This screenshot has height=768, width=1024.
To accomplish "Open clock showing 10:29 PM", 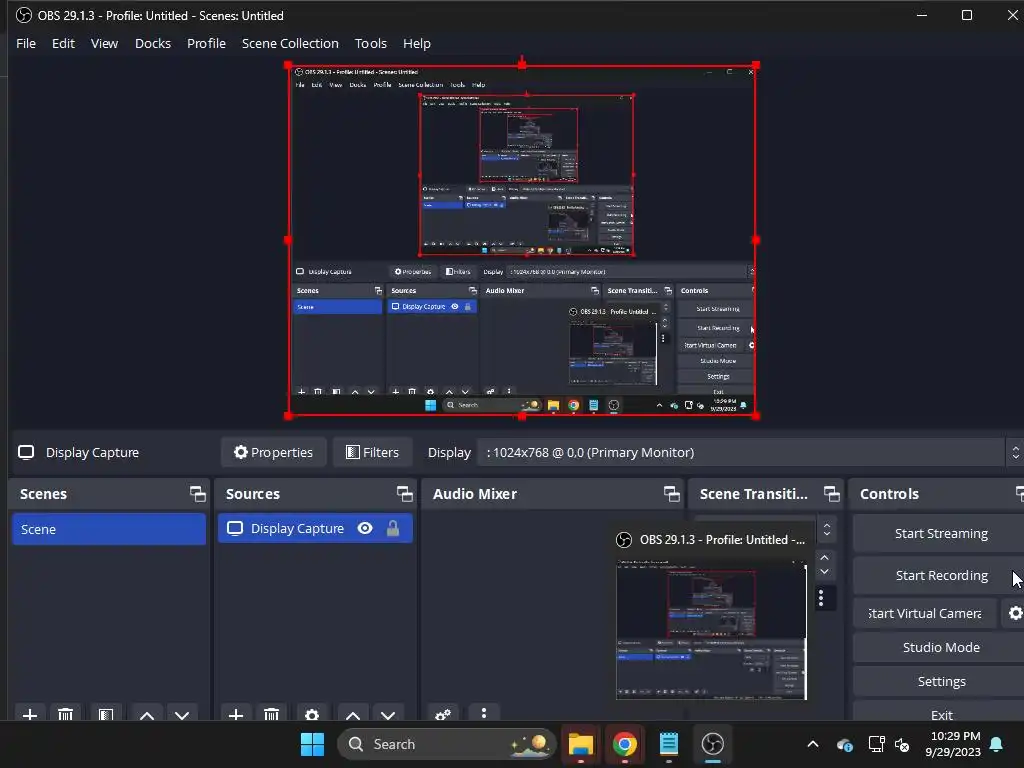I will (x=953, y=744).
